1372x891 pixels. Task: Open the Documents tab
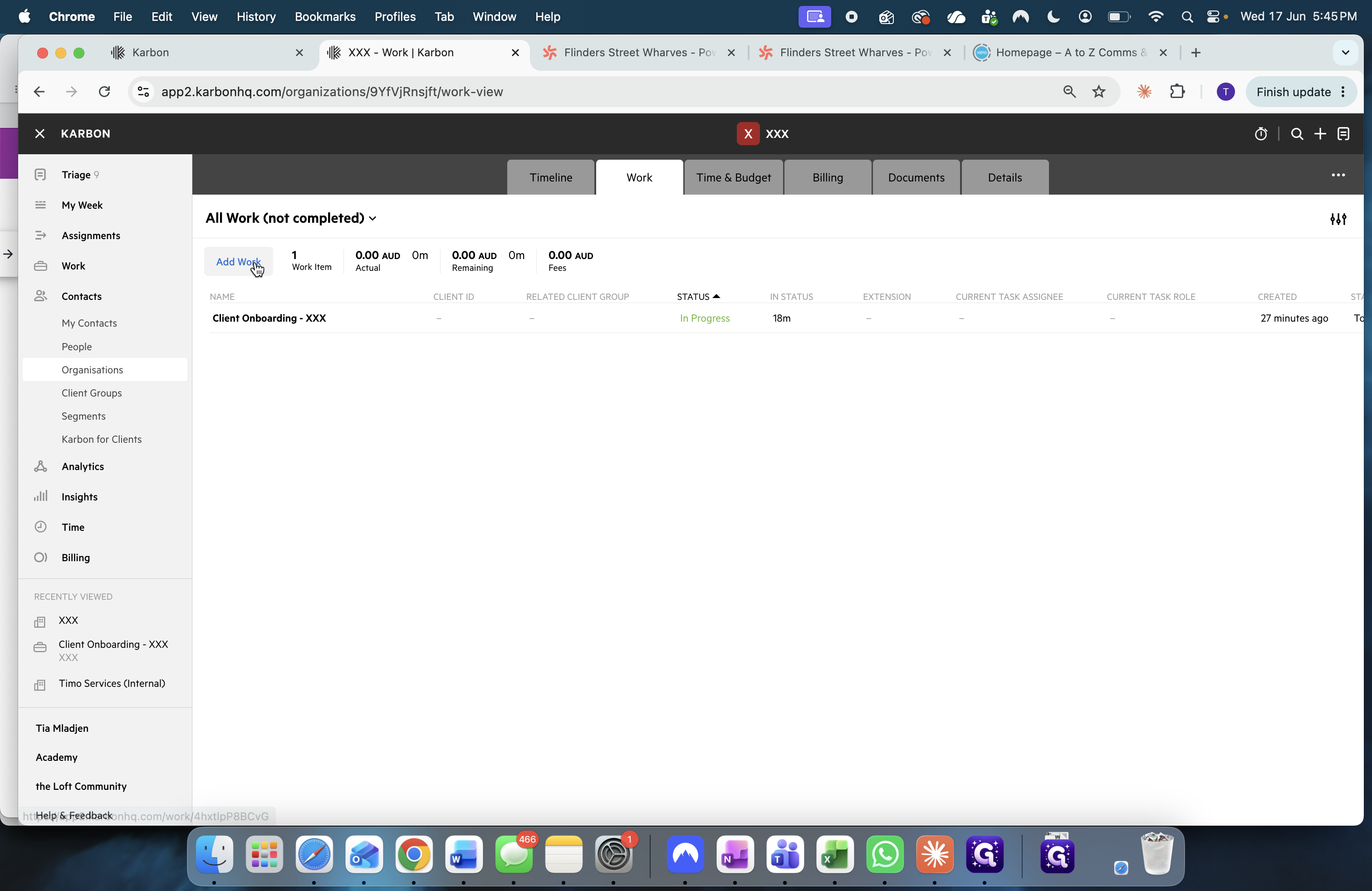916,177
